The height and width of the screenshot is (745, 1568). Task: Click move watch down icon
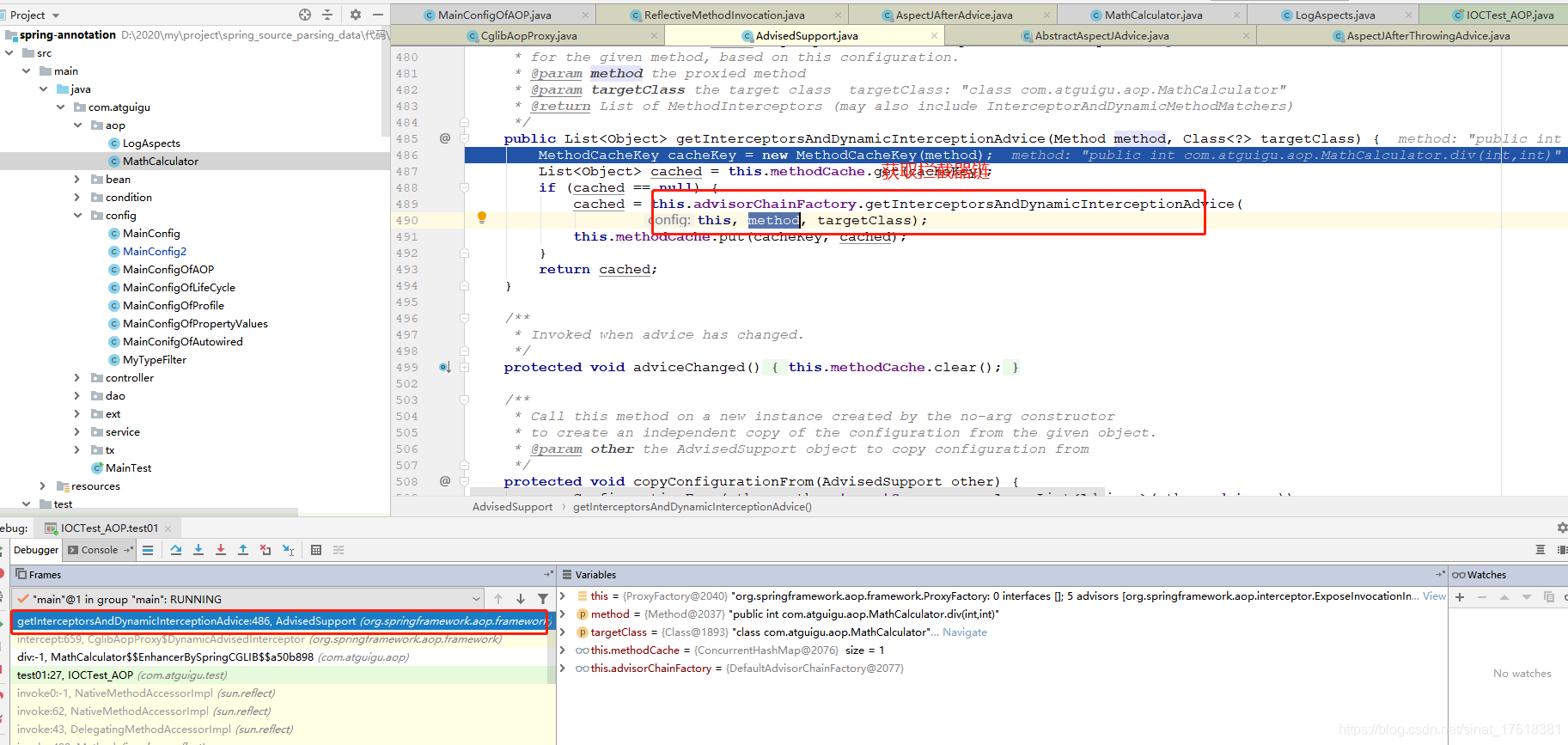pyautogui.click(x=1527, y=596)
